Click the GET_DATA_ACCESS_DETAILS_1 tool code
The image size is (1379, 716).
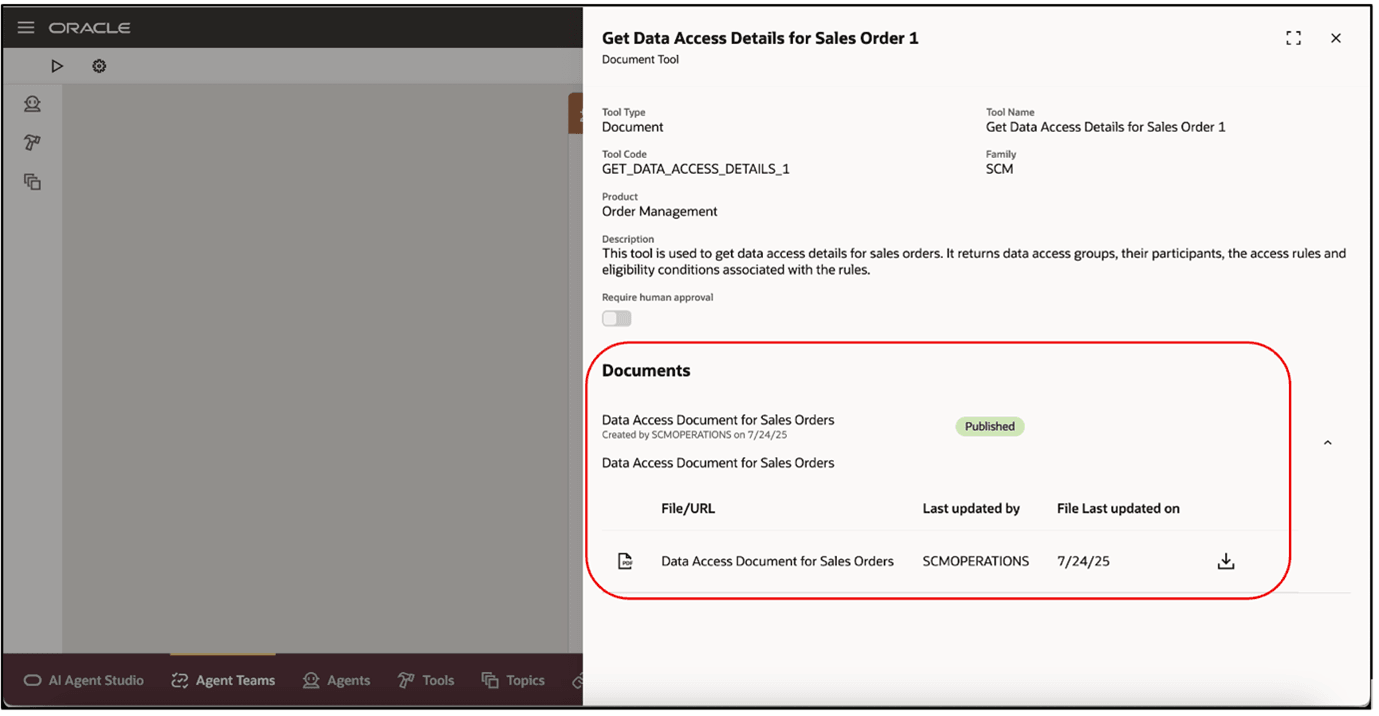point(696,169)
